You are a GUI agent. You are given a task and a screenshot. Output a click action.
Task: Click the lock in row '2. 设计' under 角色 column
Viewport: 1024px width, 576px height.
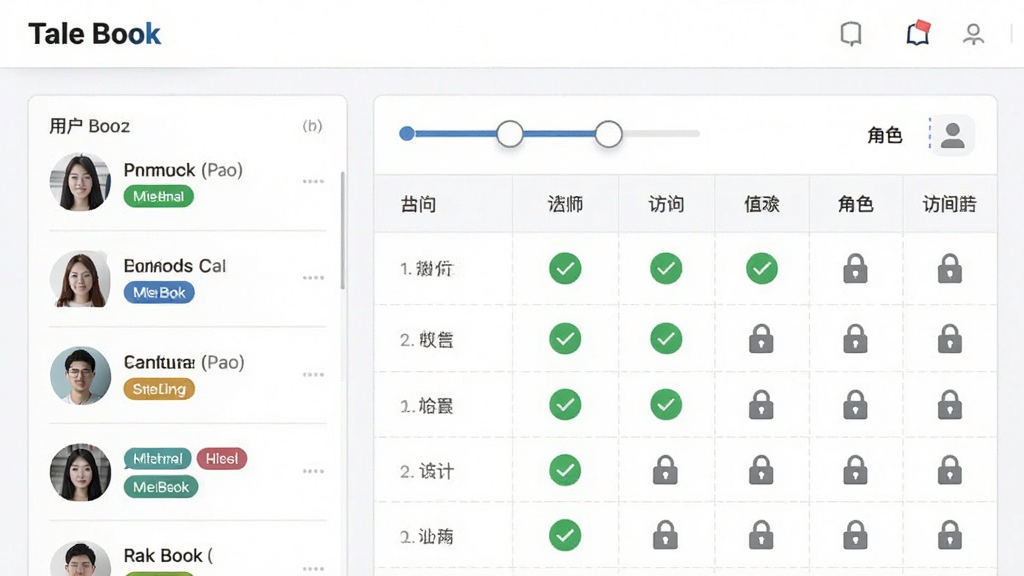[x=856, y=470]
